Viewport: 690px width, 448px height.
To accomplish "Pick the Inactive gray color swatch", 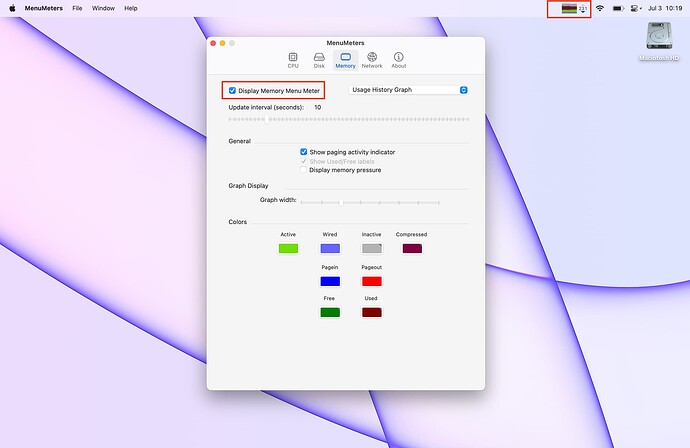I will [x=372, y=249].
